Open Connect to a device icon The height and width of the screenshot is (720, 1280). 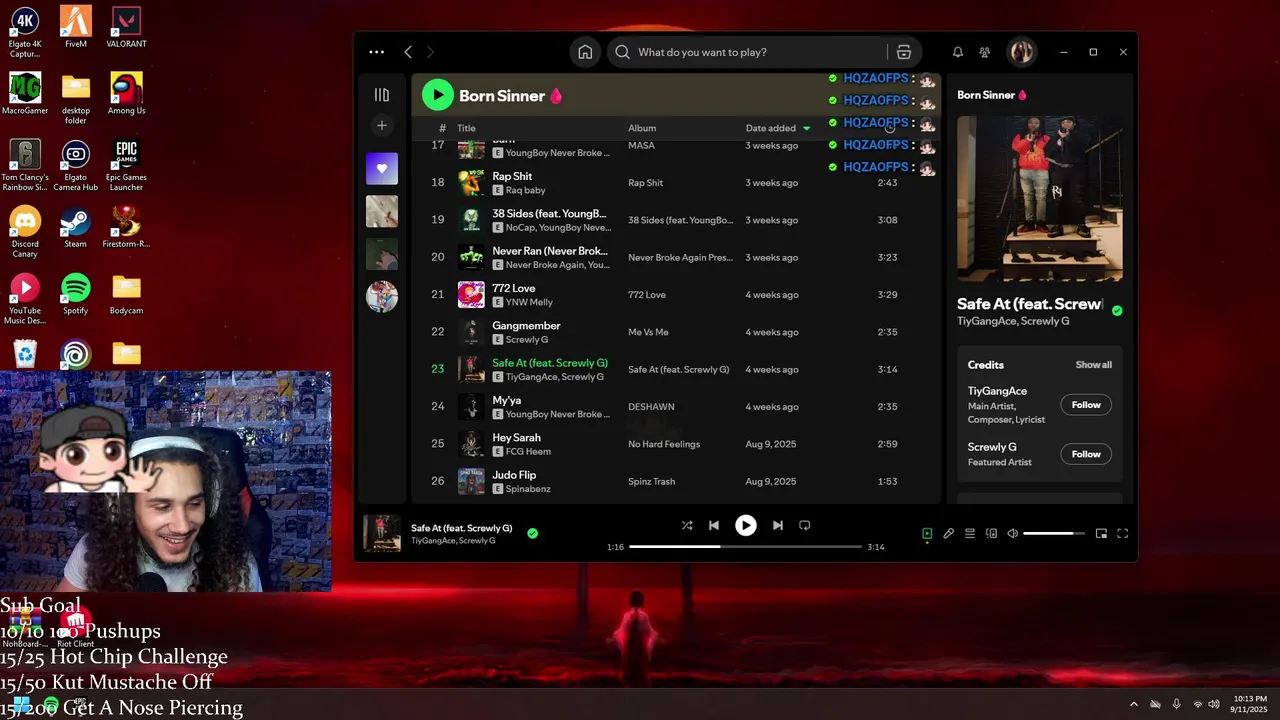point(991,534)
